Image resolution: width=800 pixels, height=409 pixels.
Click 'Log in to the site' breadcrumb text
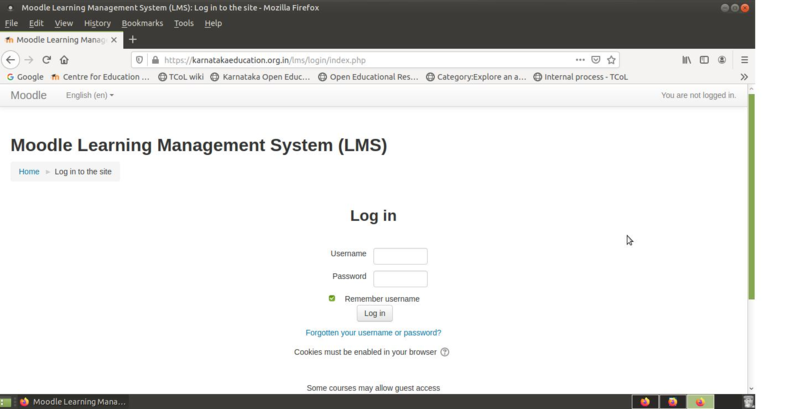click(83, 171)
